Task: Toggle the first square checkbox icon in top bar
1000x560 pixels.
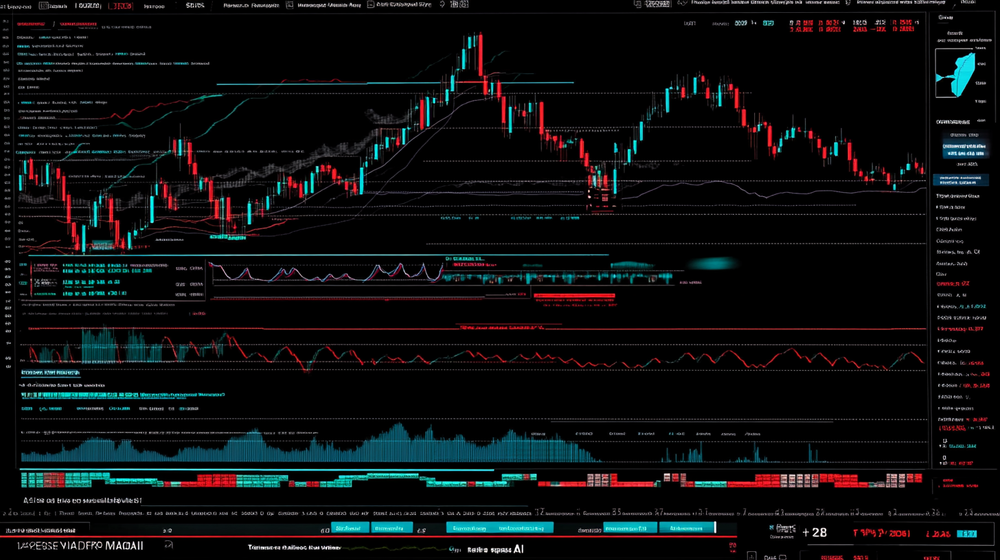Action: click(x=289, y=5)
